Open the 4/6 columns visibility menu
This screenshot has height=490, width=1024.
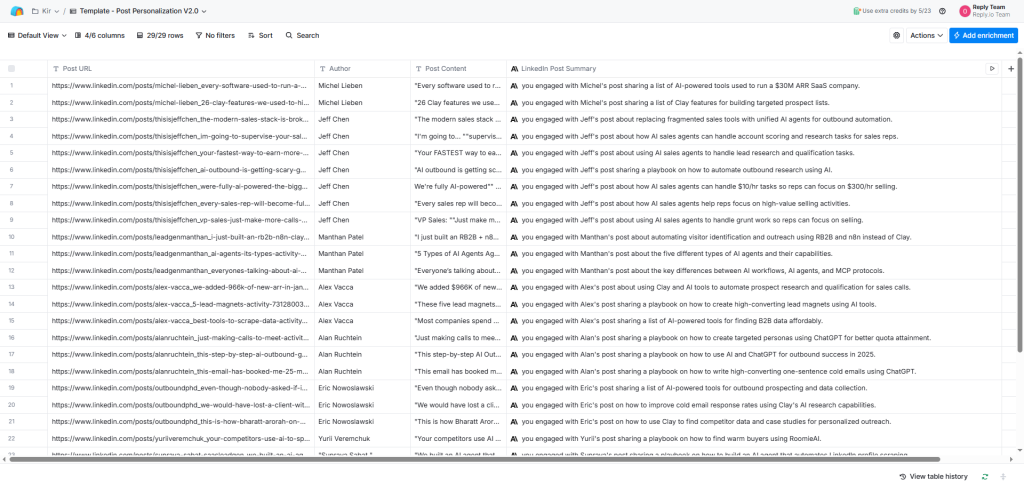99,35
